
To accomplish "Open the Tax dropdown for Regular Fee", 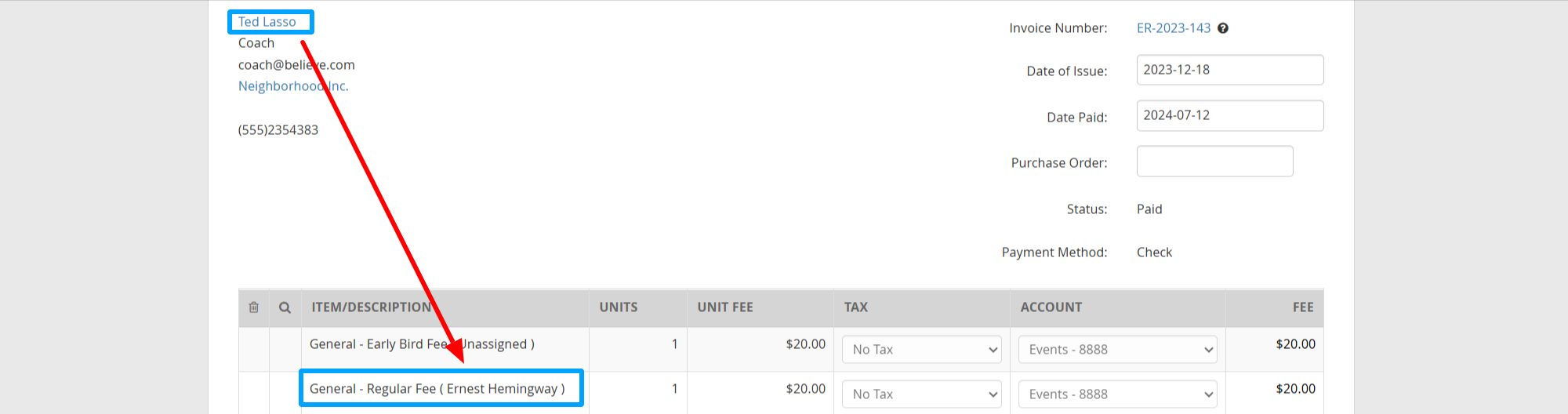I will (923, 394).
